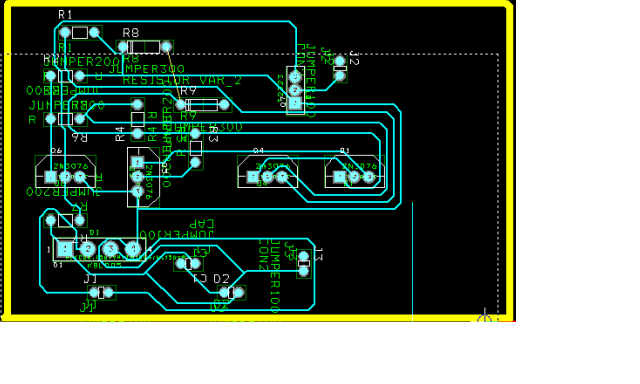
Task: Select the green CON2 text near J3
Action: tap(263, 255)
